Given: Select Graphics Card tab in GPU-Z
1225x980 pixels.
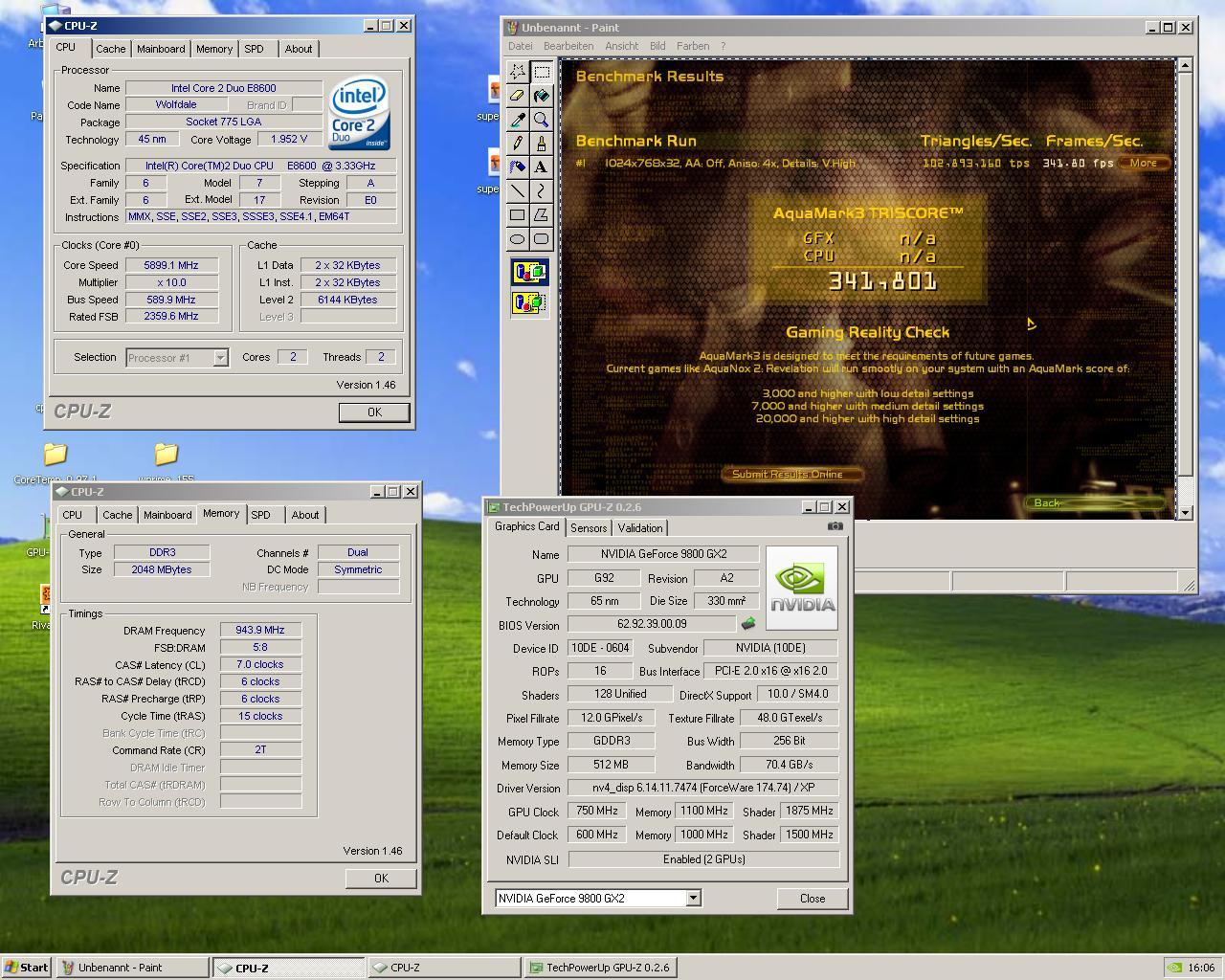Looking at the screenshot, I should pyautogui.click(x=527, y=526).
